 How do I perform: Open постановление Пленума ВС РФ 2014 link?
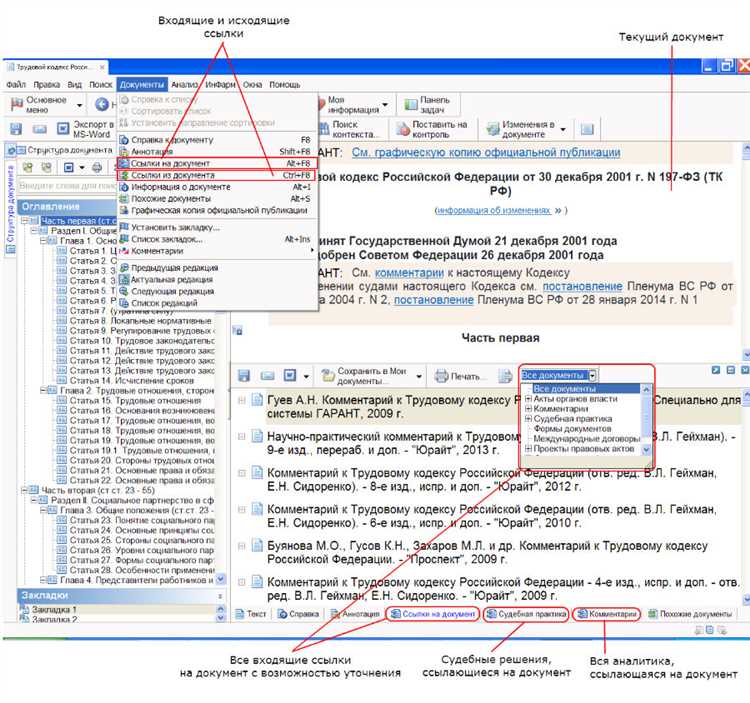[x=433, y=300]
